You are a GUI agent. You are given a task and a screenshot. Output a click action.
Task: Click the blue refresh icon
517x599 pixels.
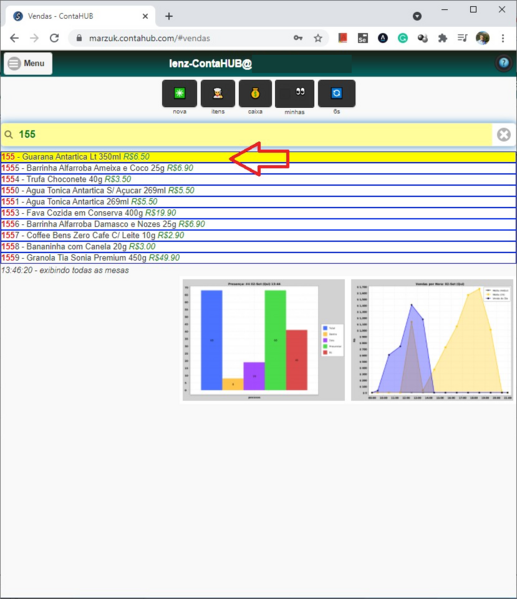pyautogui.click(x=336, y=93)
